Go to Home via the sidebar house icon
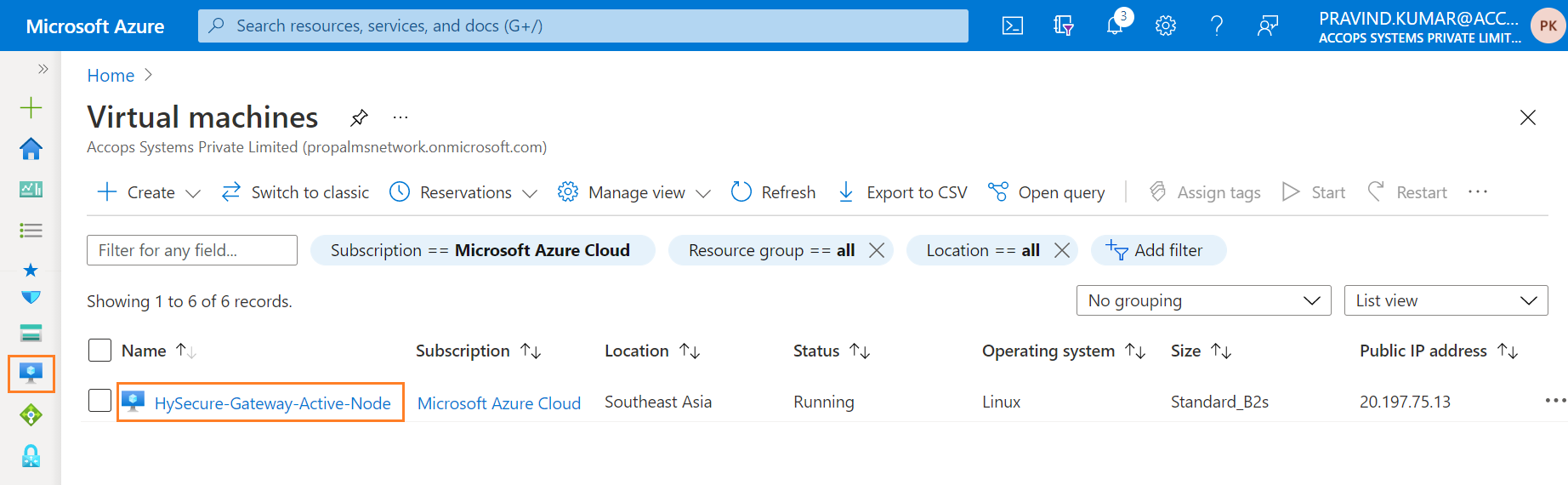 tap(31, 148)
